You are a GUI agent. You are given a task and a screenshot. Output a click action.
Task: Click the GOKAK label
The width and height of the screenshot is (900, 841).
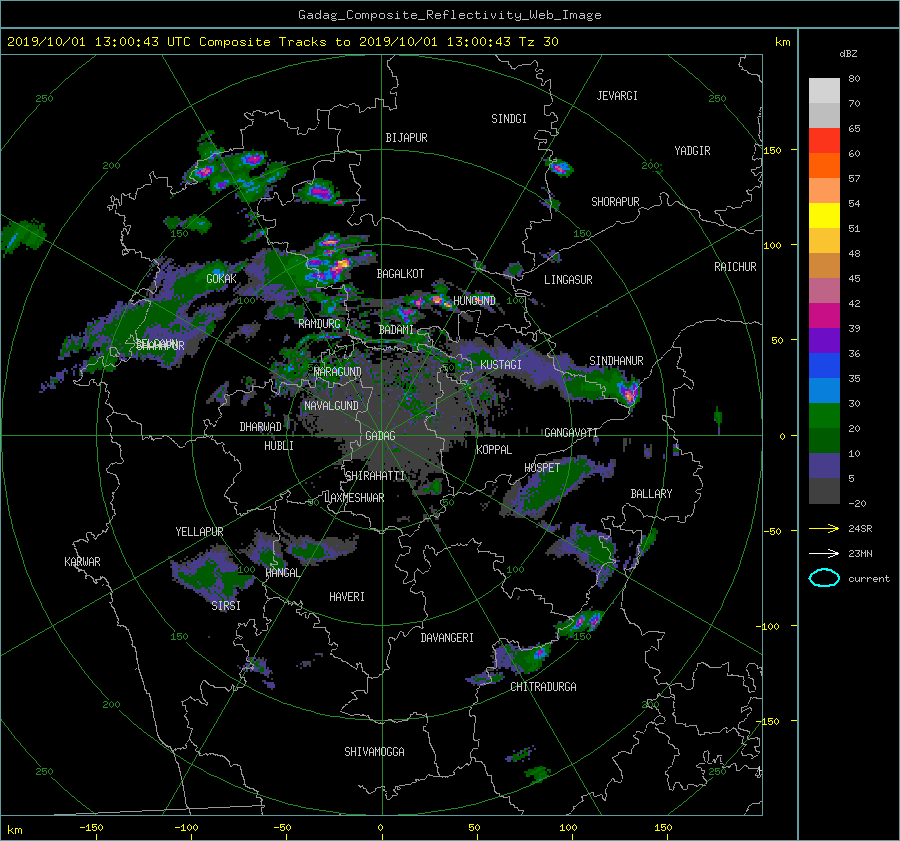click(221, 279)
